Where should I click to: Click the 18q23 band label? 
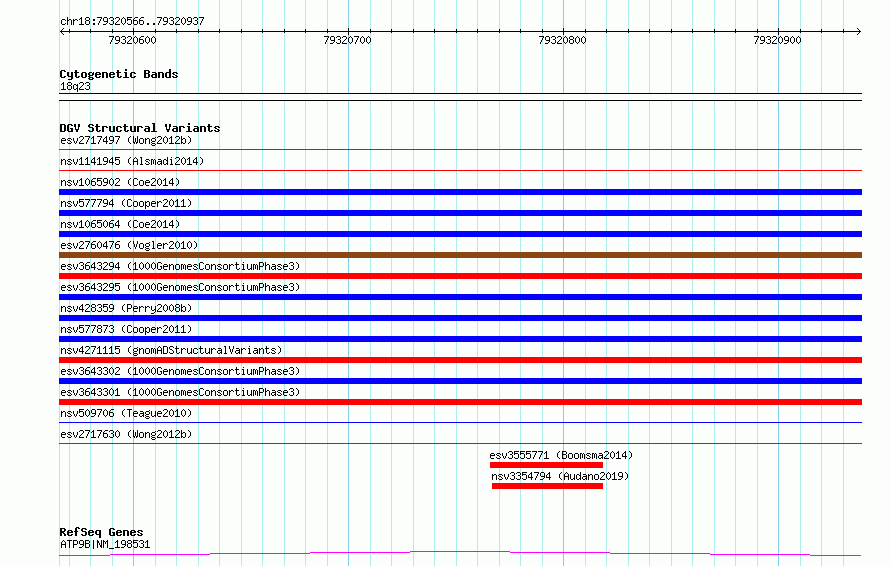(75, 86)
